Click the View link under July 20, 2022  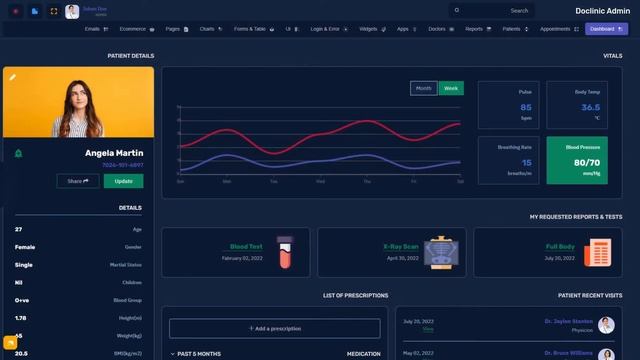coord(428,329)
